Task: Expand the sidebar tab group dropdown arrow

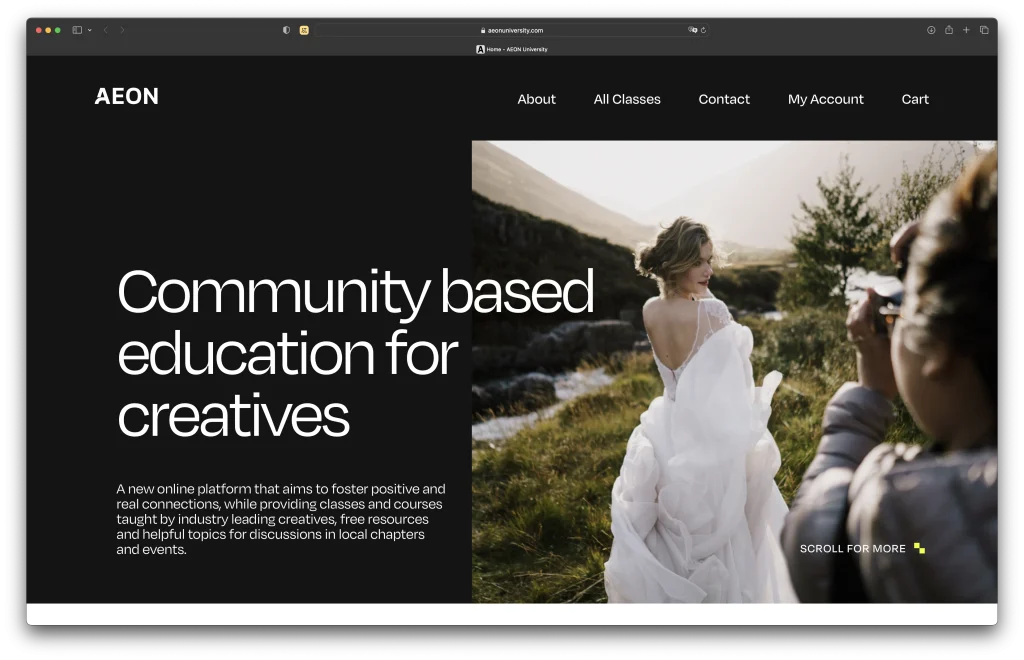Action: pos(90,30)
